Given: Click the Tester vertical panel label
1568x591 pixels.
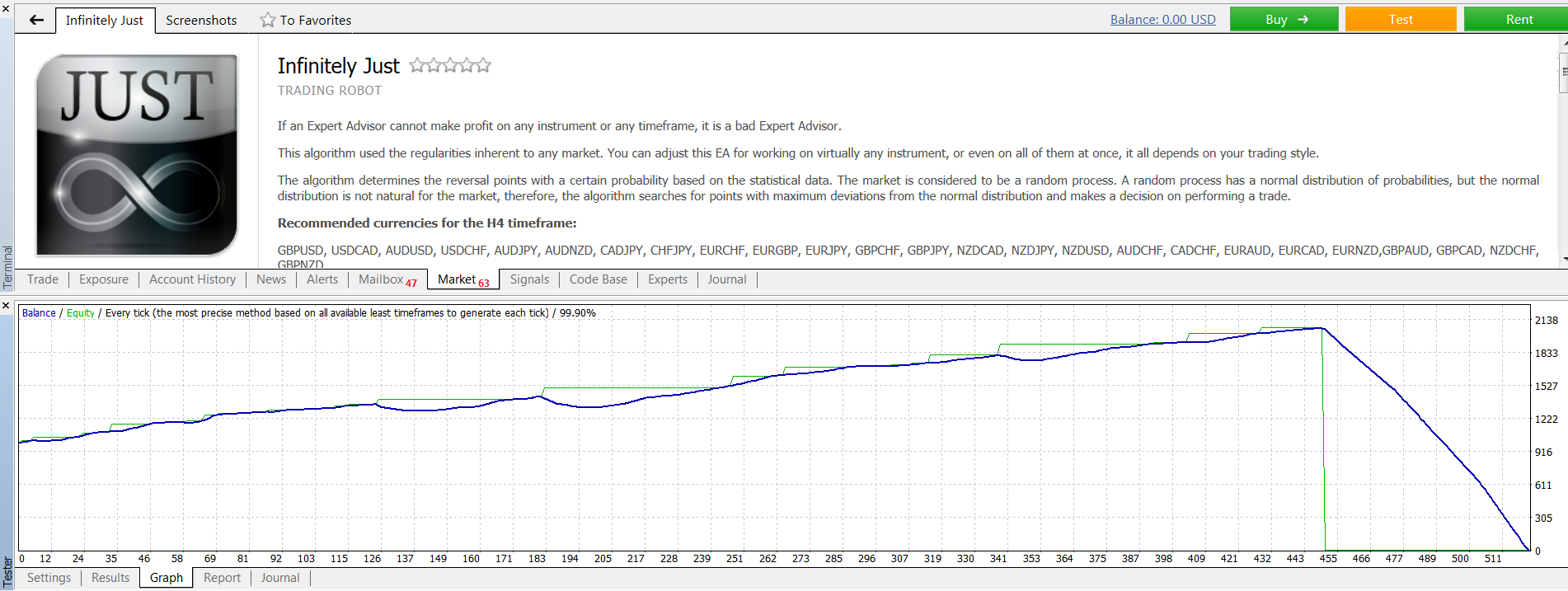Looking at the screenshot, I should click(7, 571).
